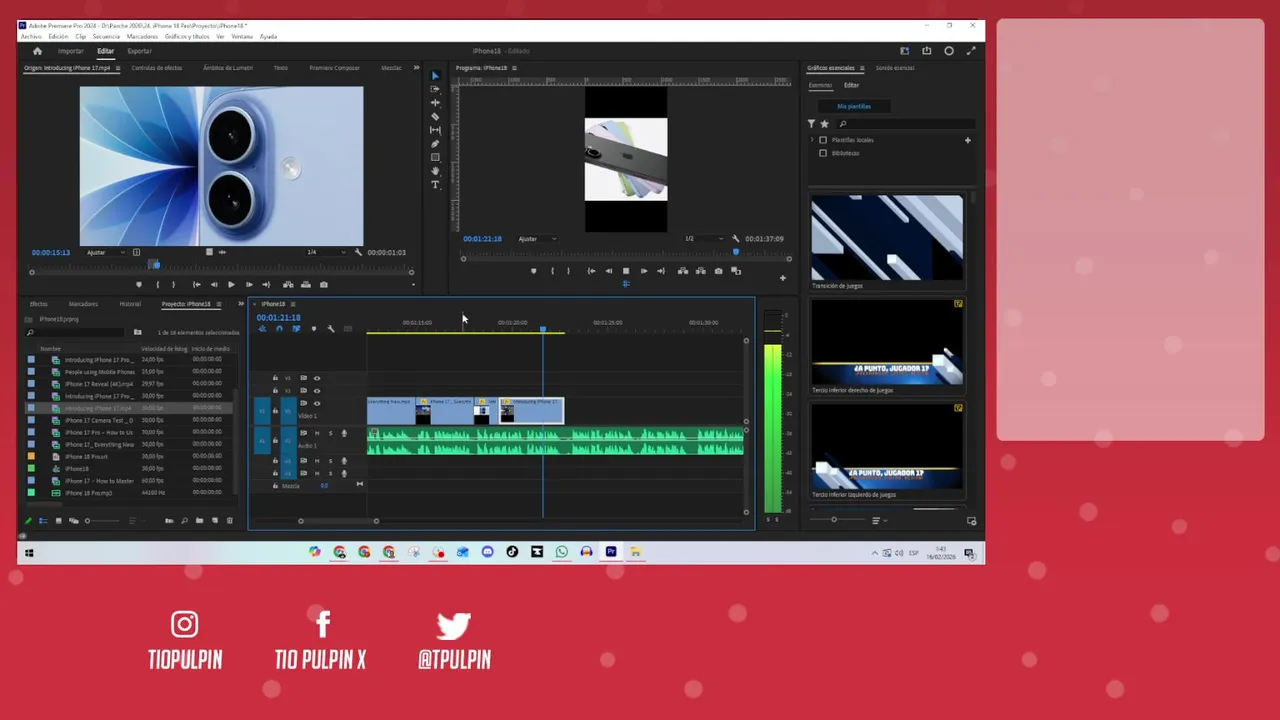Click the Overwrite button in Source monitor

point(306,284)
